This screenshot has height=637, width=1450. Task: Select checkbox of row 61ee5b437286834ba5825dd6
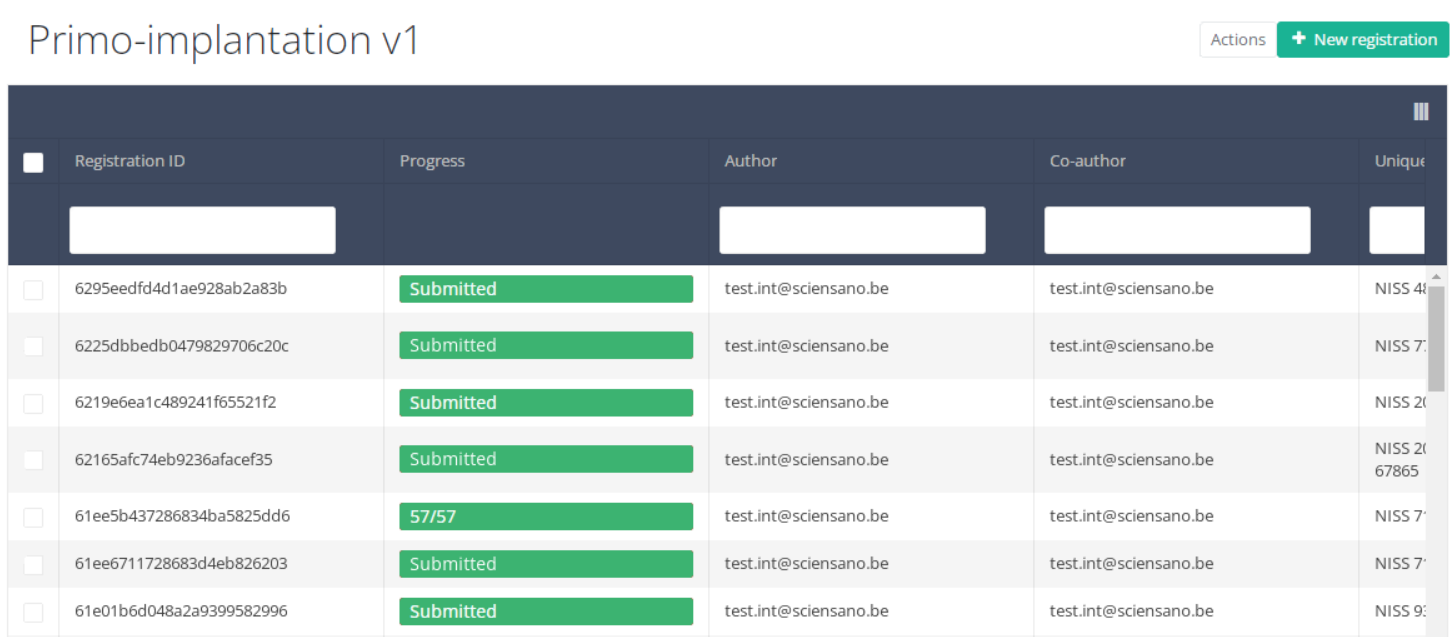(33, 517)
